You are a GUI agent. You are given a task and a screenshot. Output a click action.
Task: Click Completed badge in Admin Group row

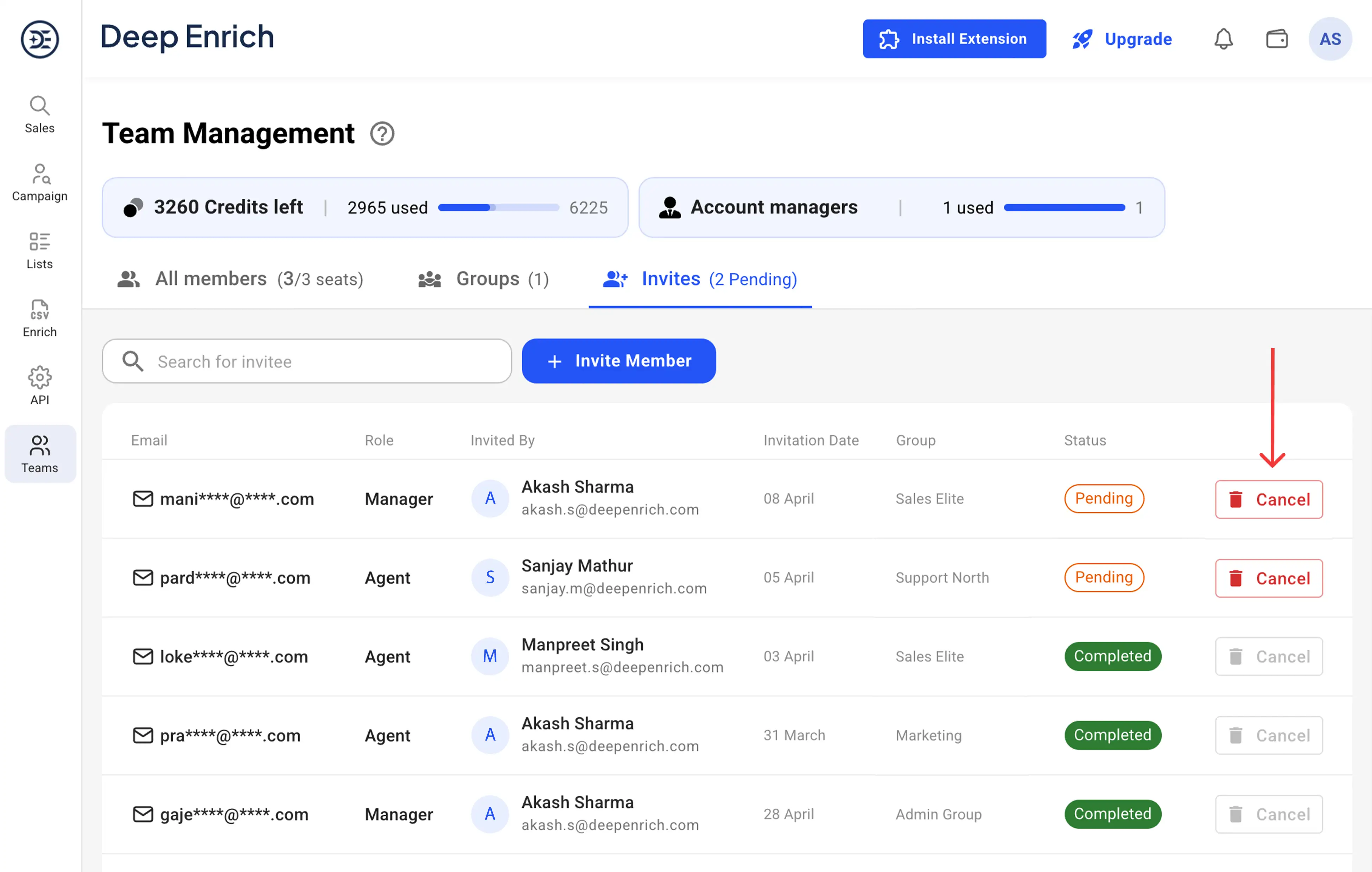coord(1113,814)
